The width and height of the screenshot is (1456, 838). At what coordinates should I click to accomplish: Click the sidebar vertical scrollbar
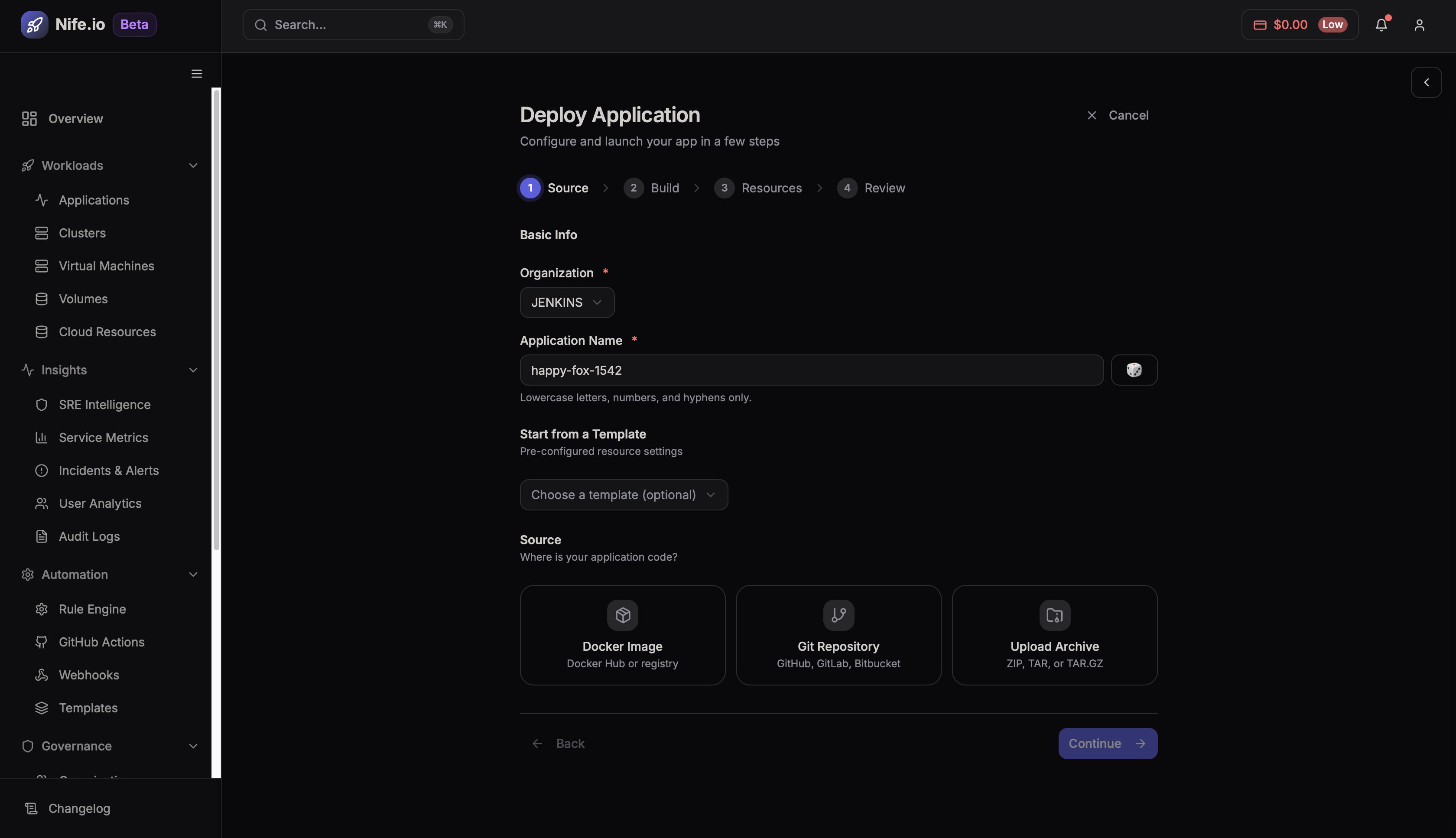point(216,319)
